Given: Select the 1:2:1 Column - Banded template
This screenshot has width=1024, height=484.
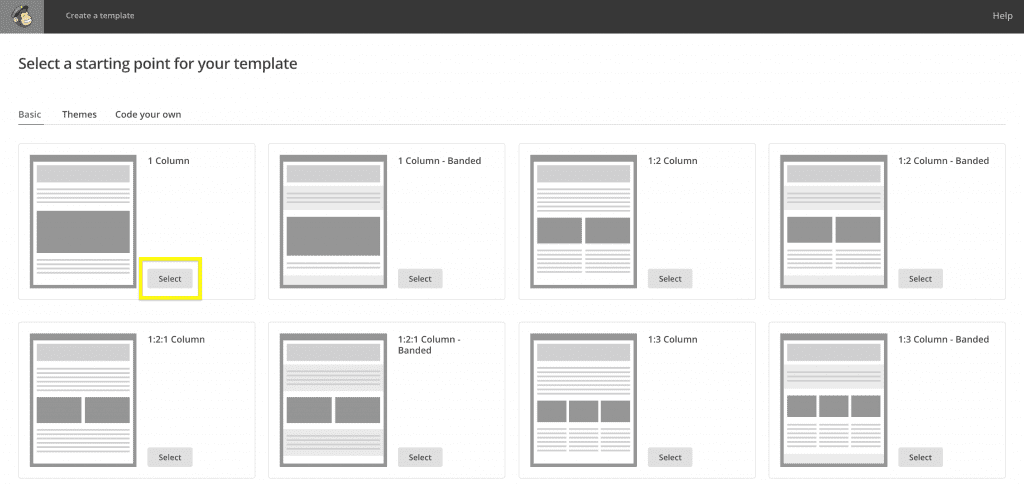Looking at the screenshot, I should tap(420, 457).
